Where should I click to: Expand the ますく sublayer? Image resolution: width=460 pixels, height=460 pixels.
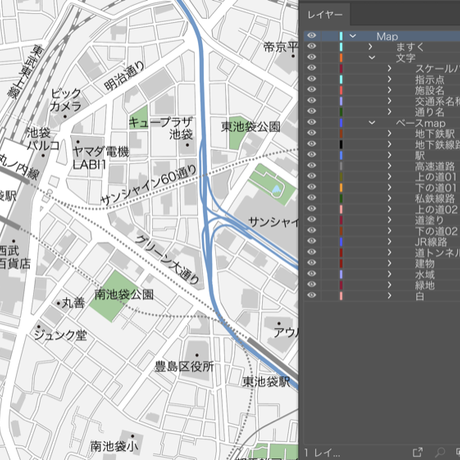(370, 47)
